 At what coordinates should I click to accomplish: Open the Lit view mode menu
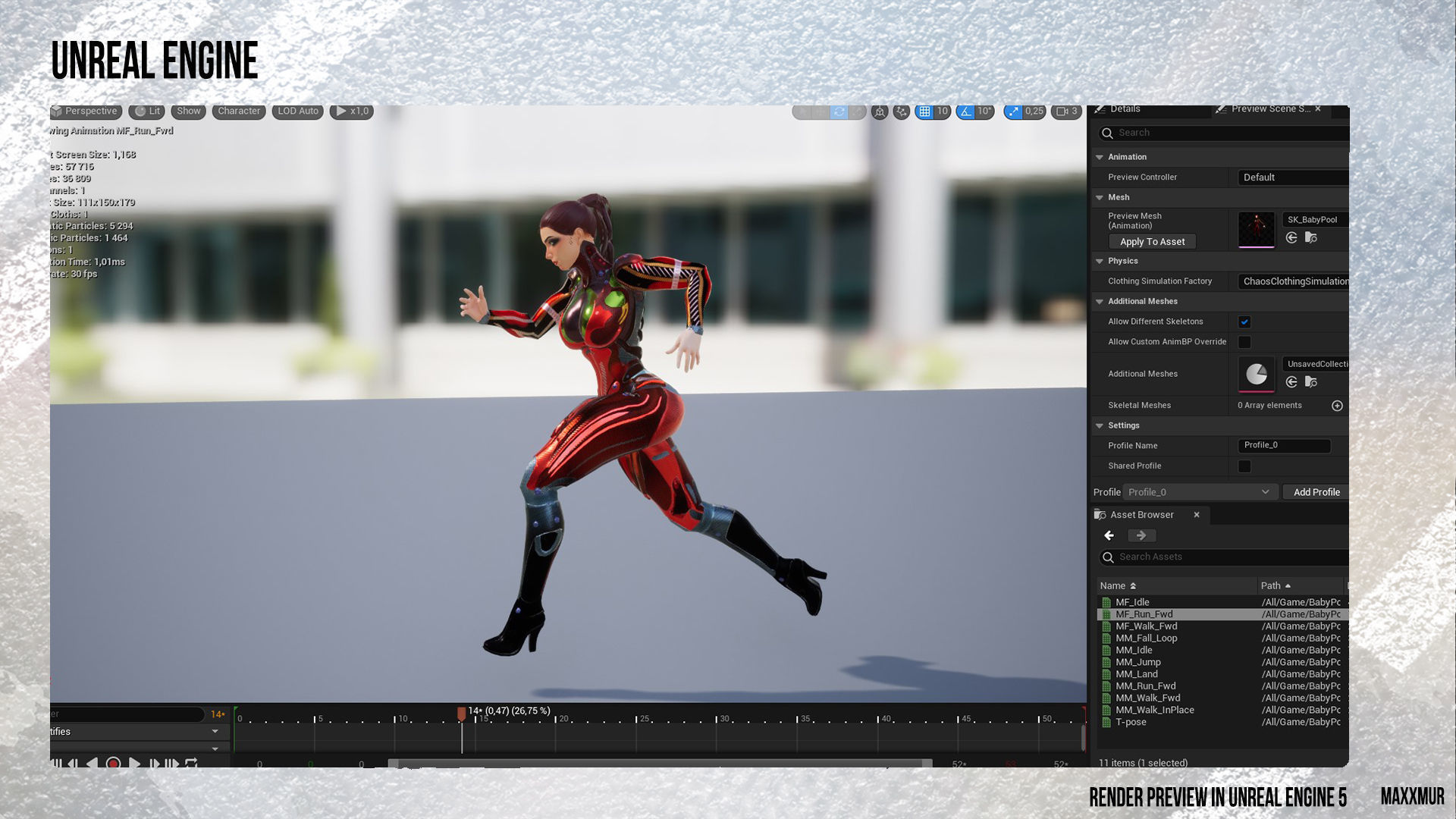click(x=147, y=111)
